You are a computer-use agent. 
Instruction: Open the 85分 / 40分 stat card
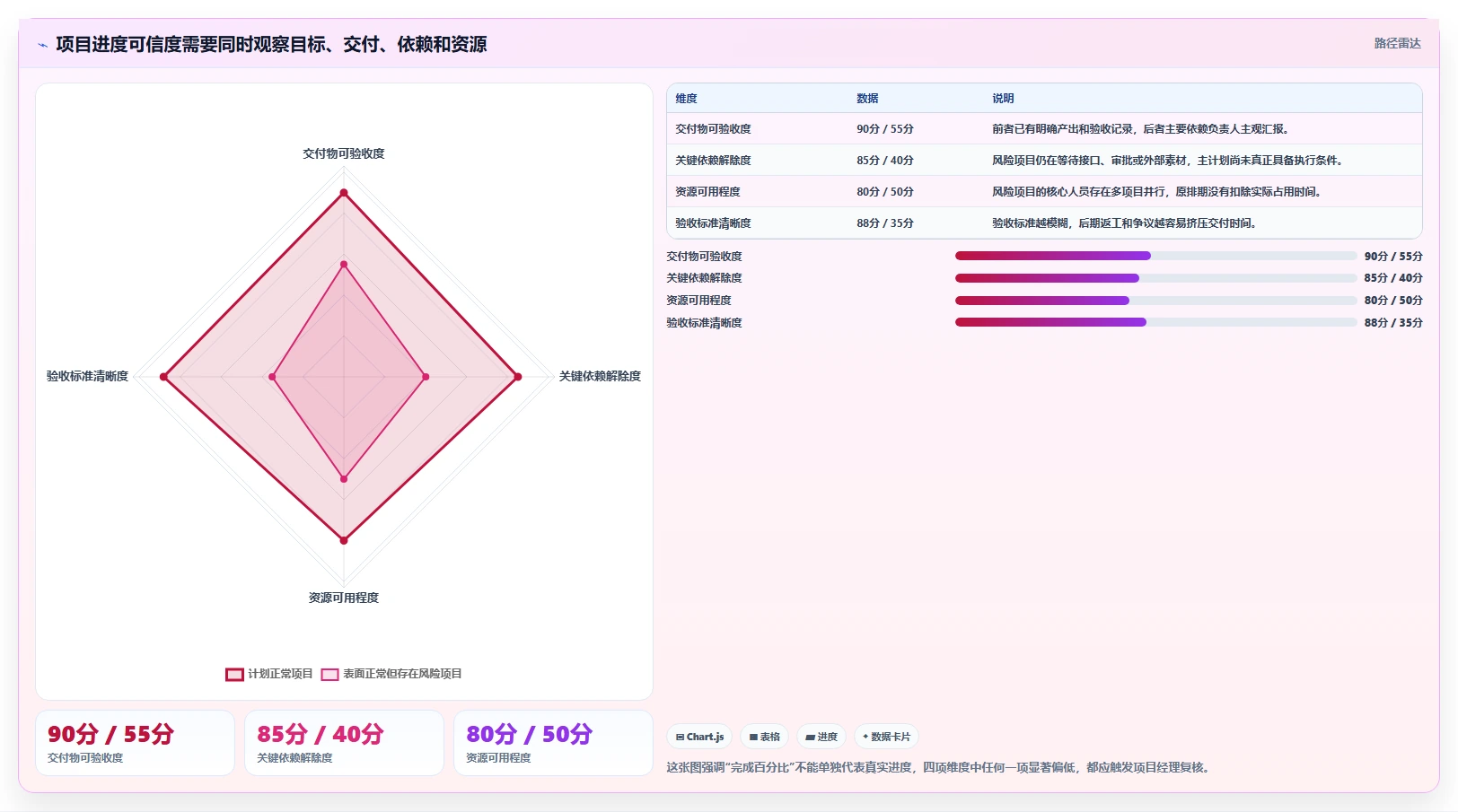click(344, 743)
